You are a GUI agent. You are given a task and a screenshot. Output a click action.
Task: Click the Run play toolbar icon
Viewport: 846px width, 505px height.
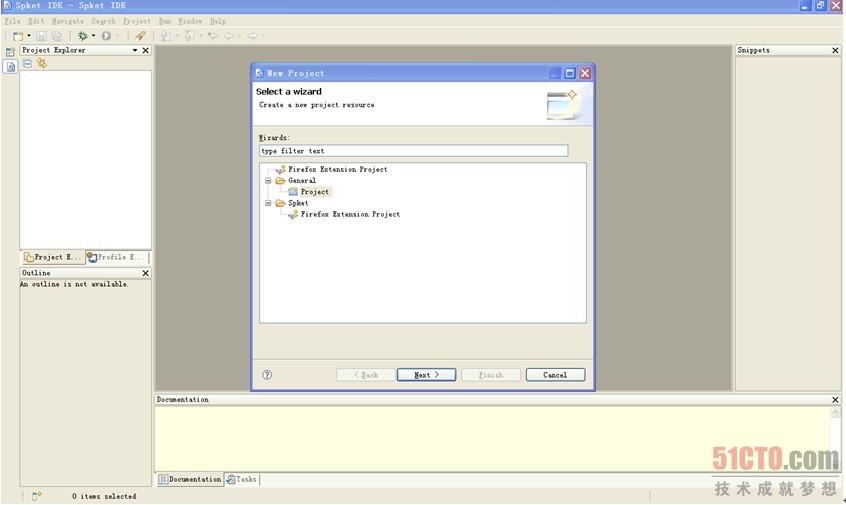[x=106, y=36]
